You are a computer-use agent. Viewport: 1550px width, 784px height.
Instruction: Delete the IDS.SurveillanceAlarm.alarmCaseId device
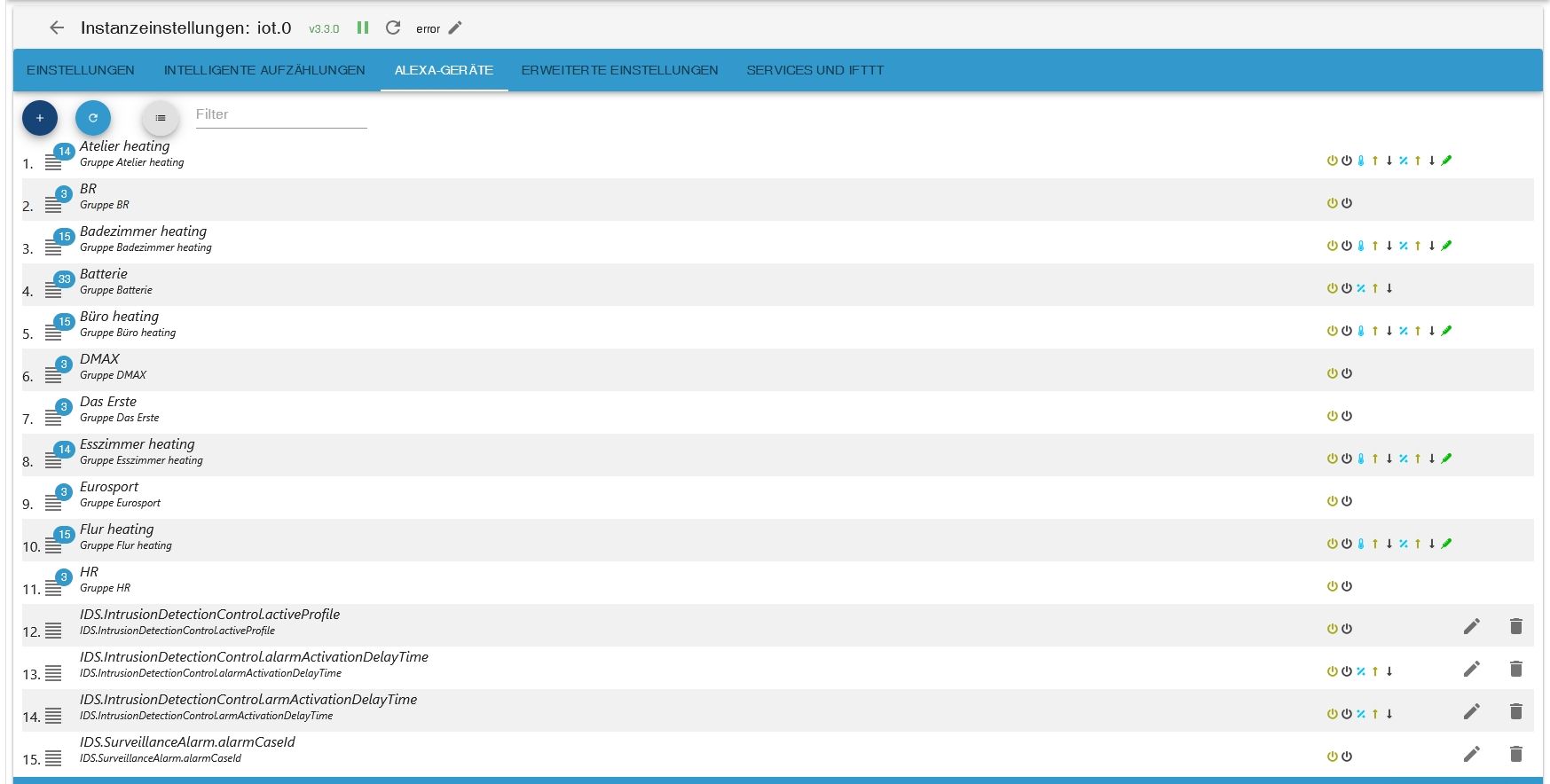[1516, 754]
